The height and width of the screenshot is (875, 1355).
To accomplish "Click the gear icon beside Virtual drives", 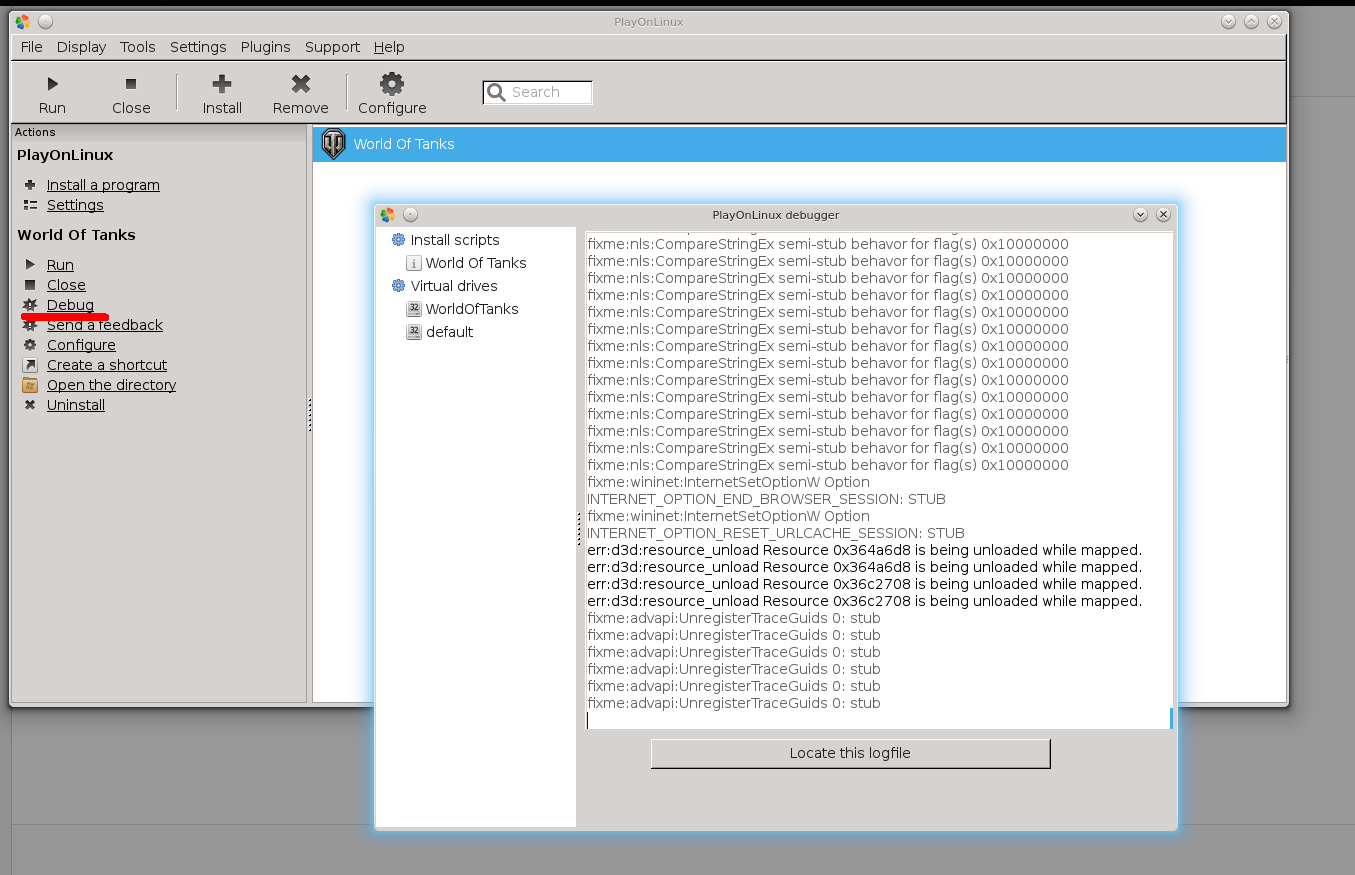I will point(398,286).
